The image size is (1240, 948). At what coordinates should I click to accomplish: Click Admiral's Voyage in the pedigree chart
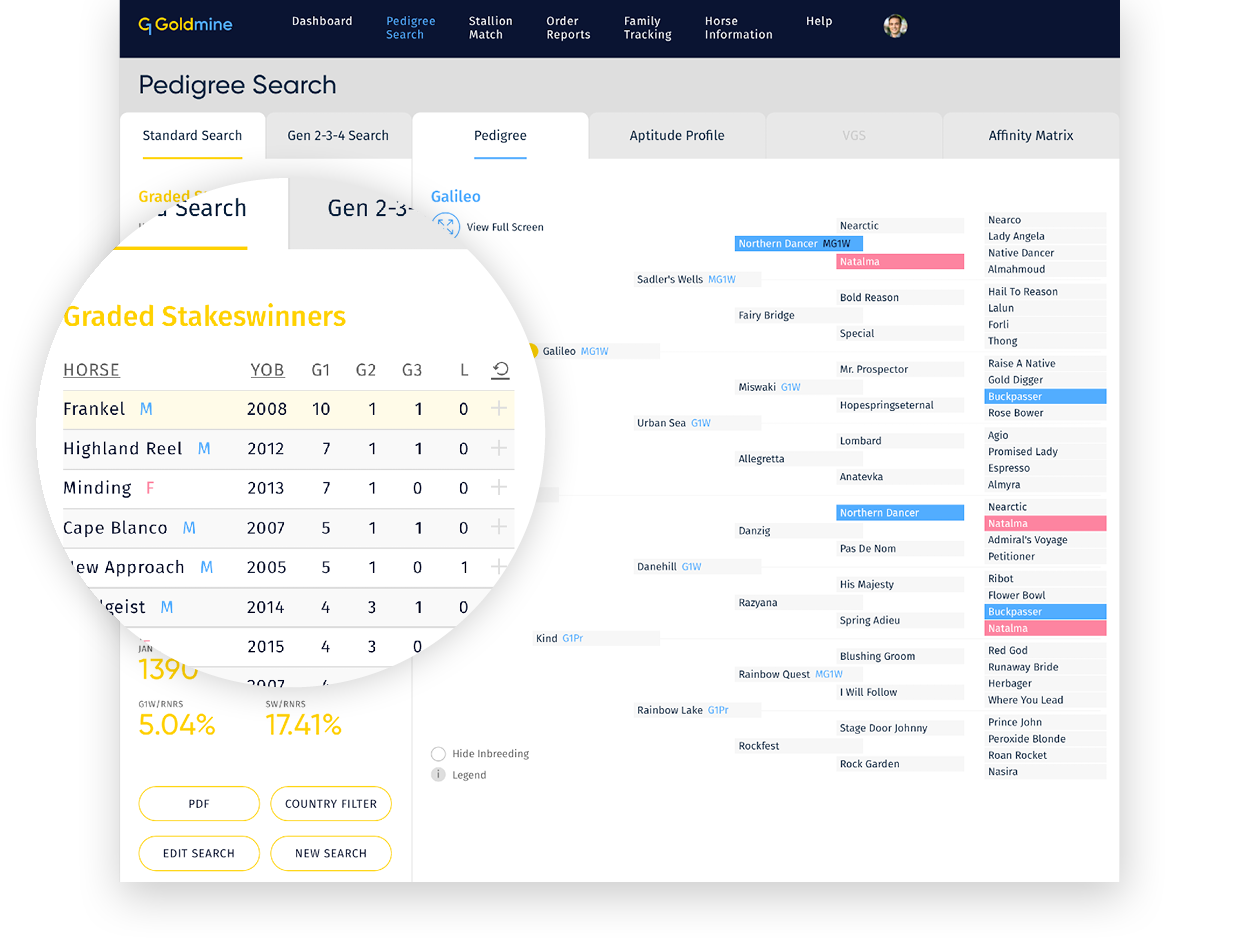click(1045, 540)
